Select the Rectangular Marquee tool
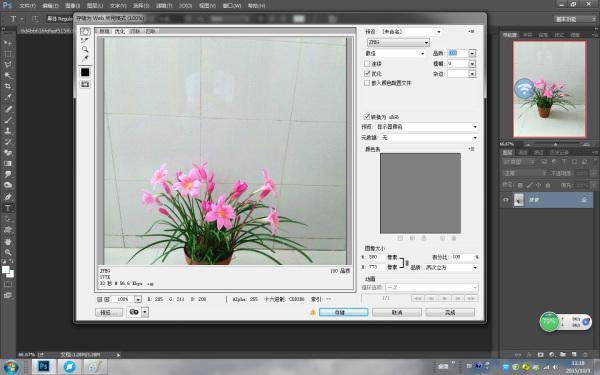 8,54
